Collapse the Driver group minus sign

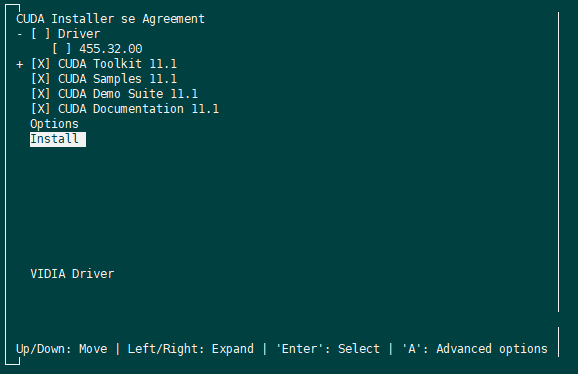[x=20, y=34]
